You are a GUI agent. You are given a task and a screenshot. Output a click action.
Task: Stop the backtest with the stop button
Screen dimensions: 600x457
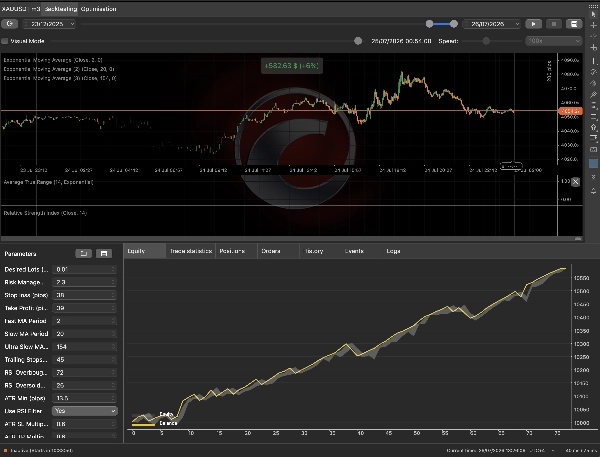pos(554,24)
